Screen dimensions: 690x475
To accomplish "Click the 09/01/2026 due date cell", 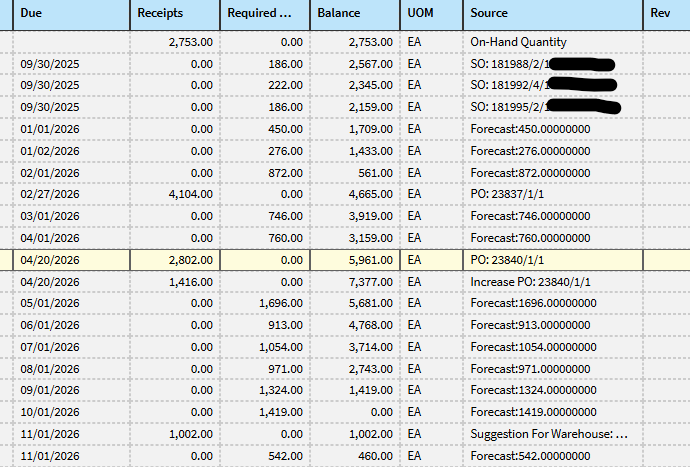I will [72, 390].
